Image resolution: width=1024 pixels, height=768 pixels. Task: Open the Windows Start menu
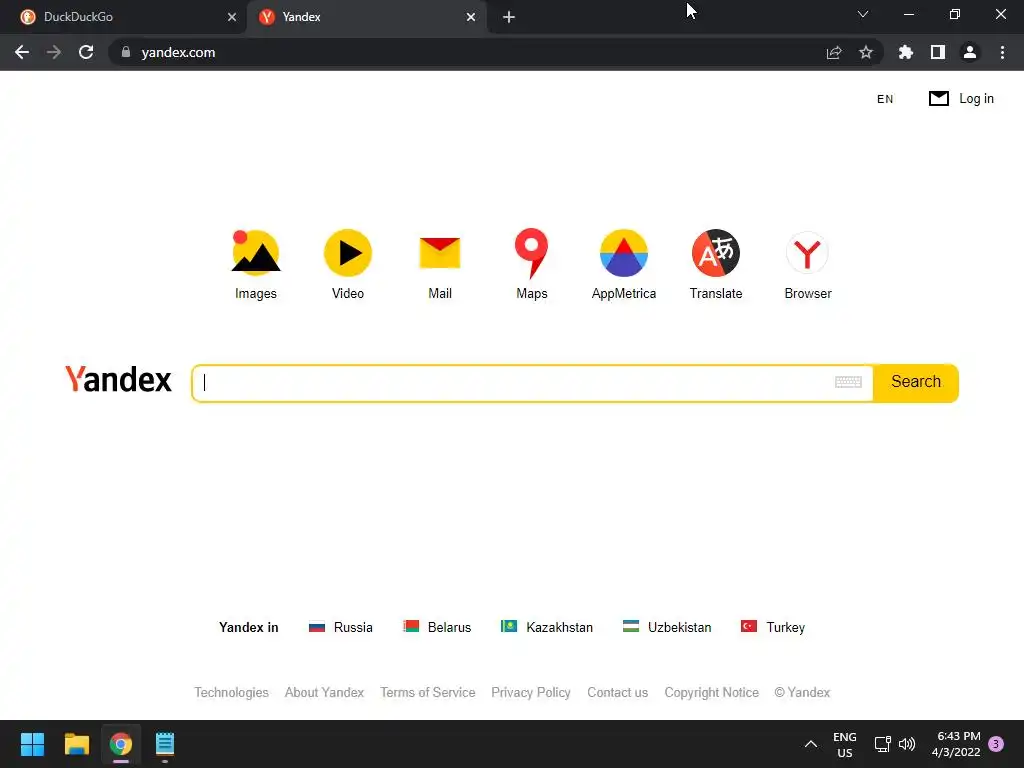pos(32,744)
